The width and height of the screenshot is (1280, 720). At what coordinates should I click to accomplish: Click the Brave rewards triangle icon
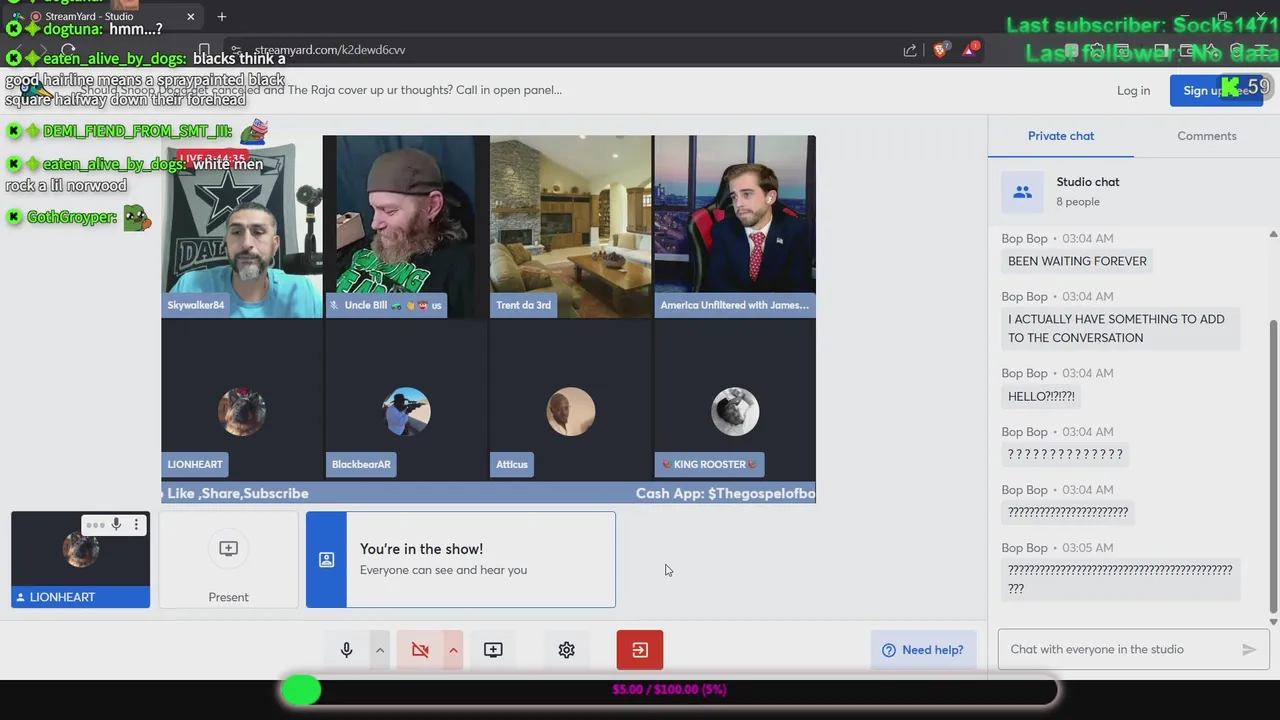[x=970, y=50]
